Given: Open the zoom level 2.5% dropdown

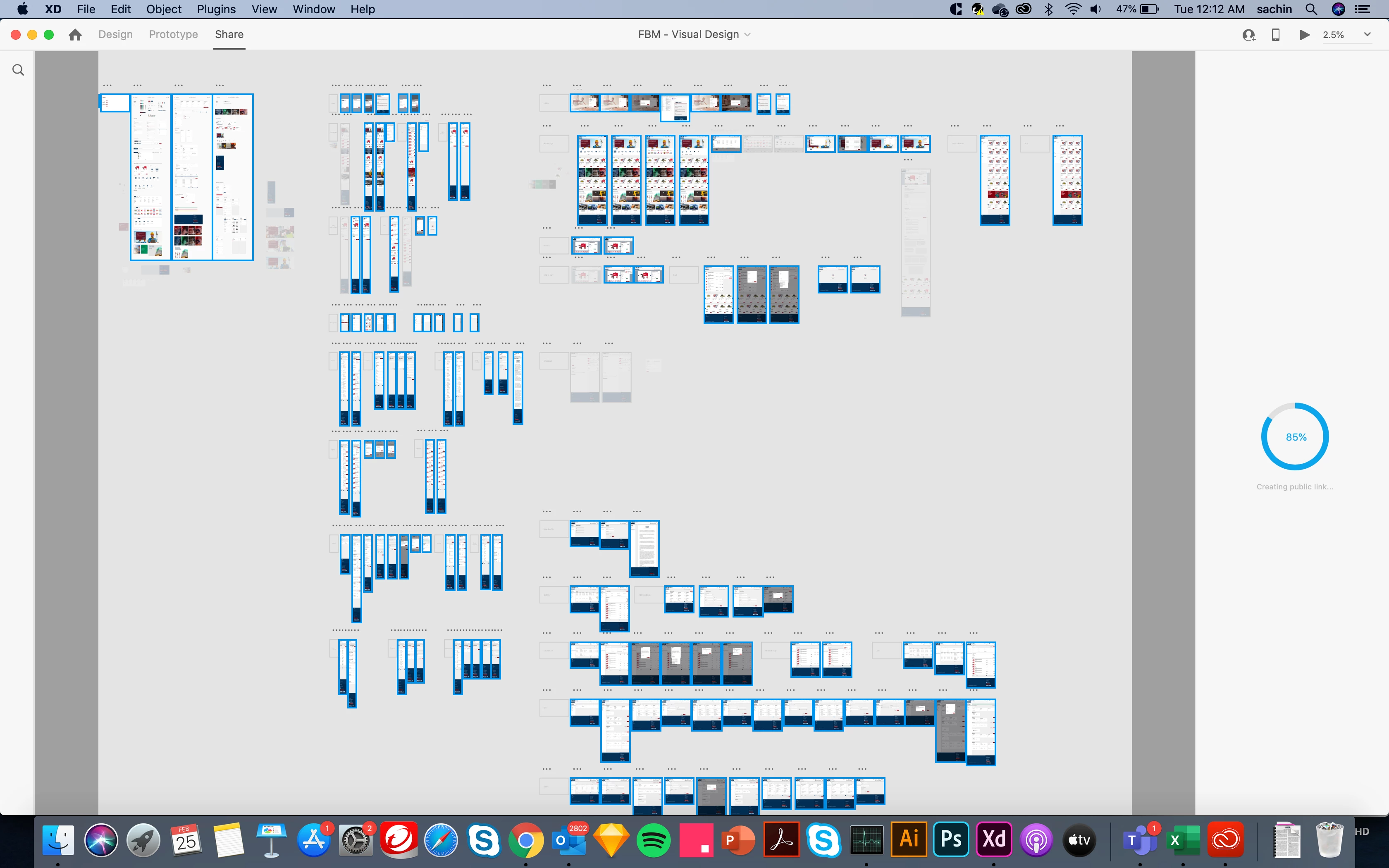Looking at the screenshot, I should click(x=1333, y=35).
